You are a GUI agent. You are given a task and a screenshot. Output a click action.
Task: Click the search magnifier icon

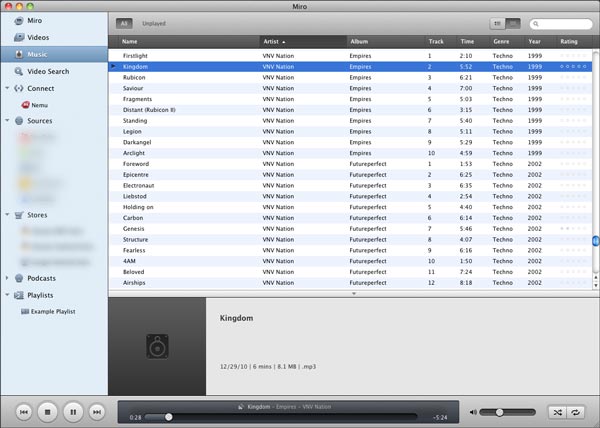[x=536, y=24]
